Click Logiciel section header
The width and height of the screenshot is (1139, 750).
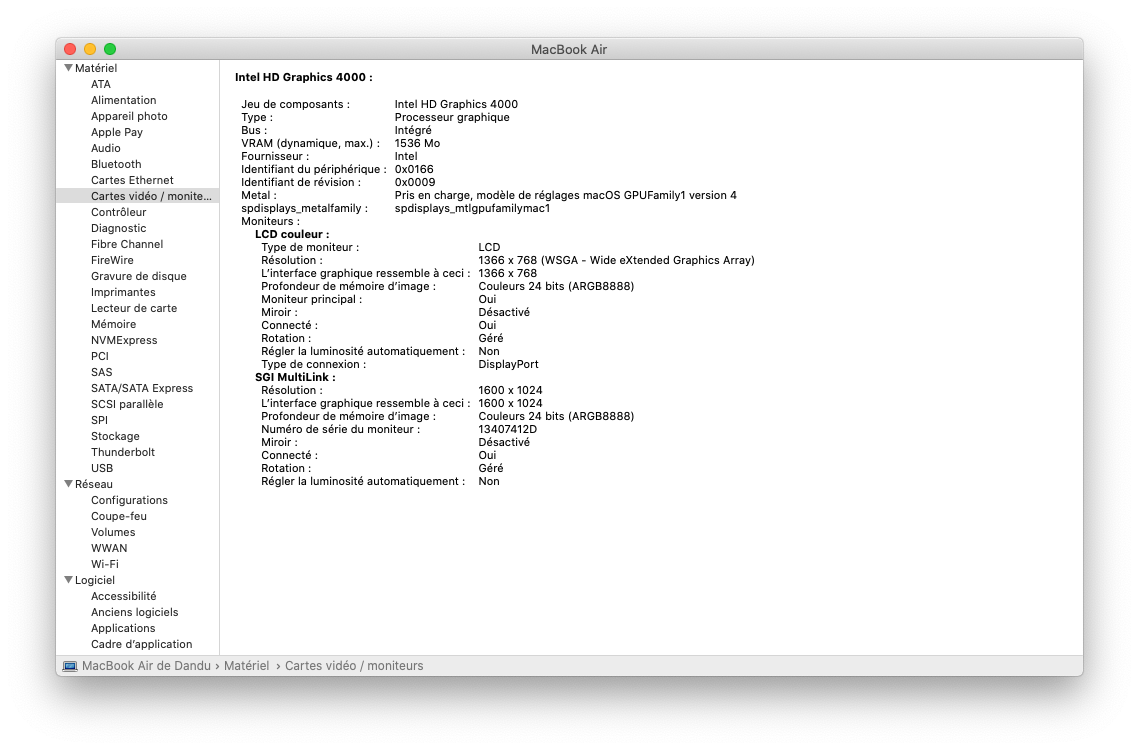click(x=95, y=580)
